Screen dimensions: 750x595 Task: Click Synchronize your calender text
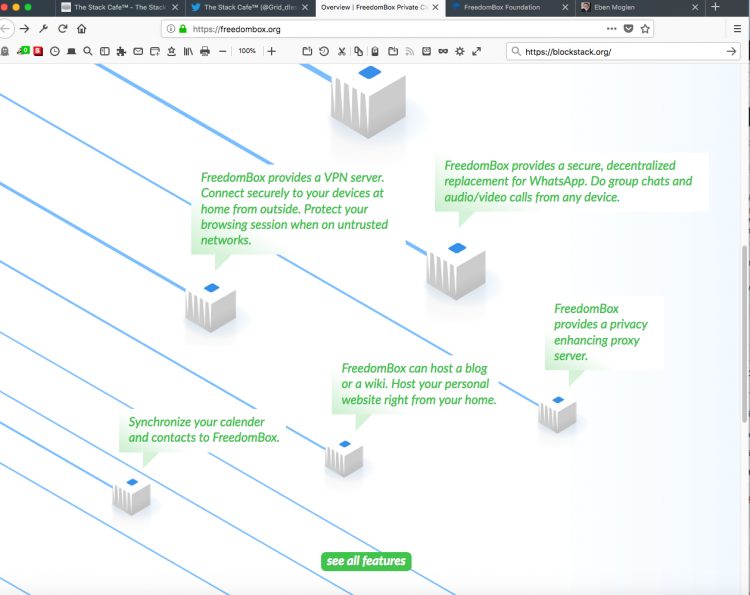pyautogui.click(x=204, y=430)
